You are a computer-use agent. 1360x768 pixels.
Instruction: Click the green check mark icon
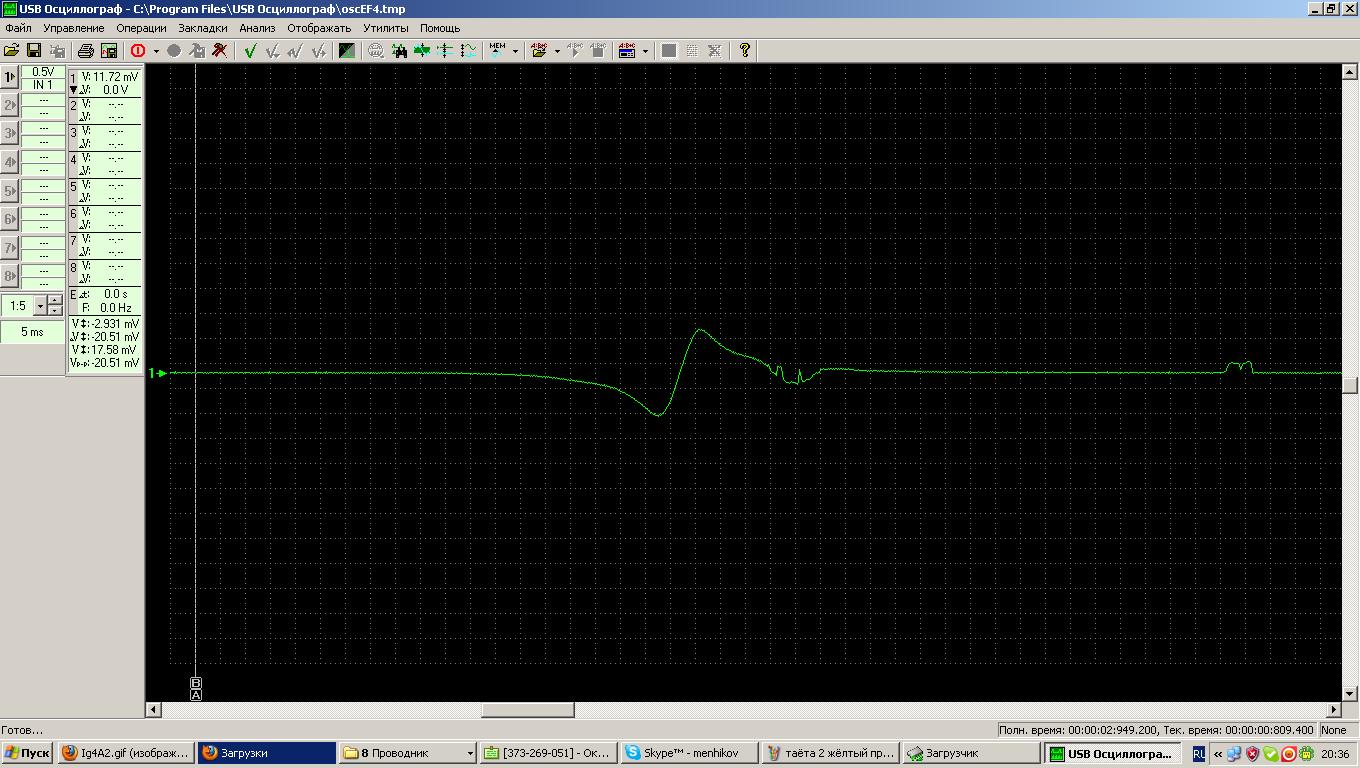click(250, 50)
